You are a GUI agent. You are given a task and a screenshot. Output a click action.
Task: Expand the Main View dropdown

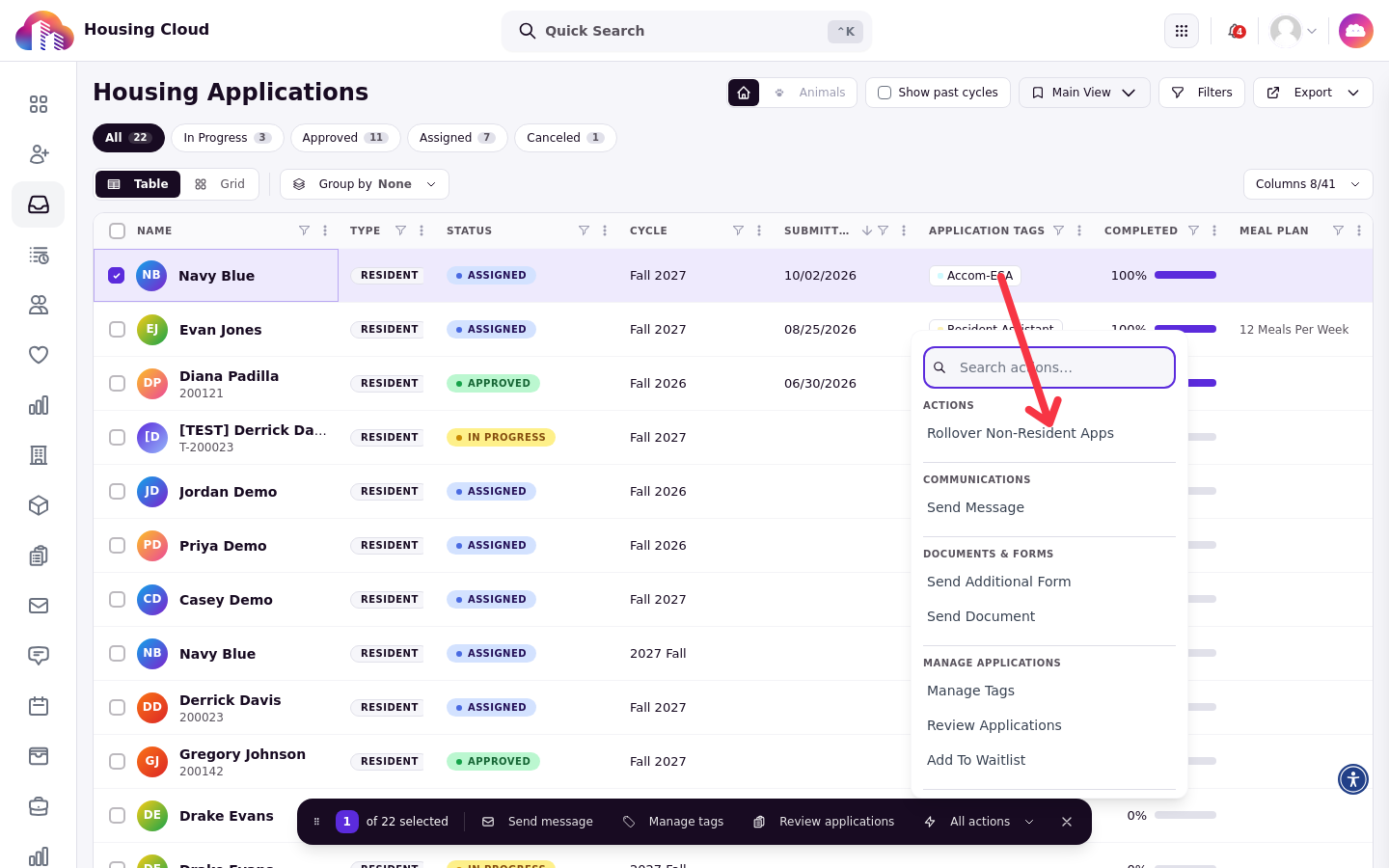[1084, 93]
